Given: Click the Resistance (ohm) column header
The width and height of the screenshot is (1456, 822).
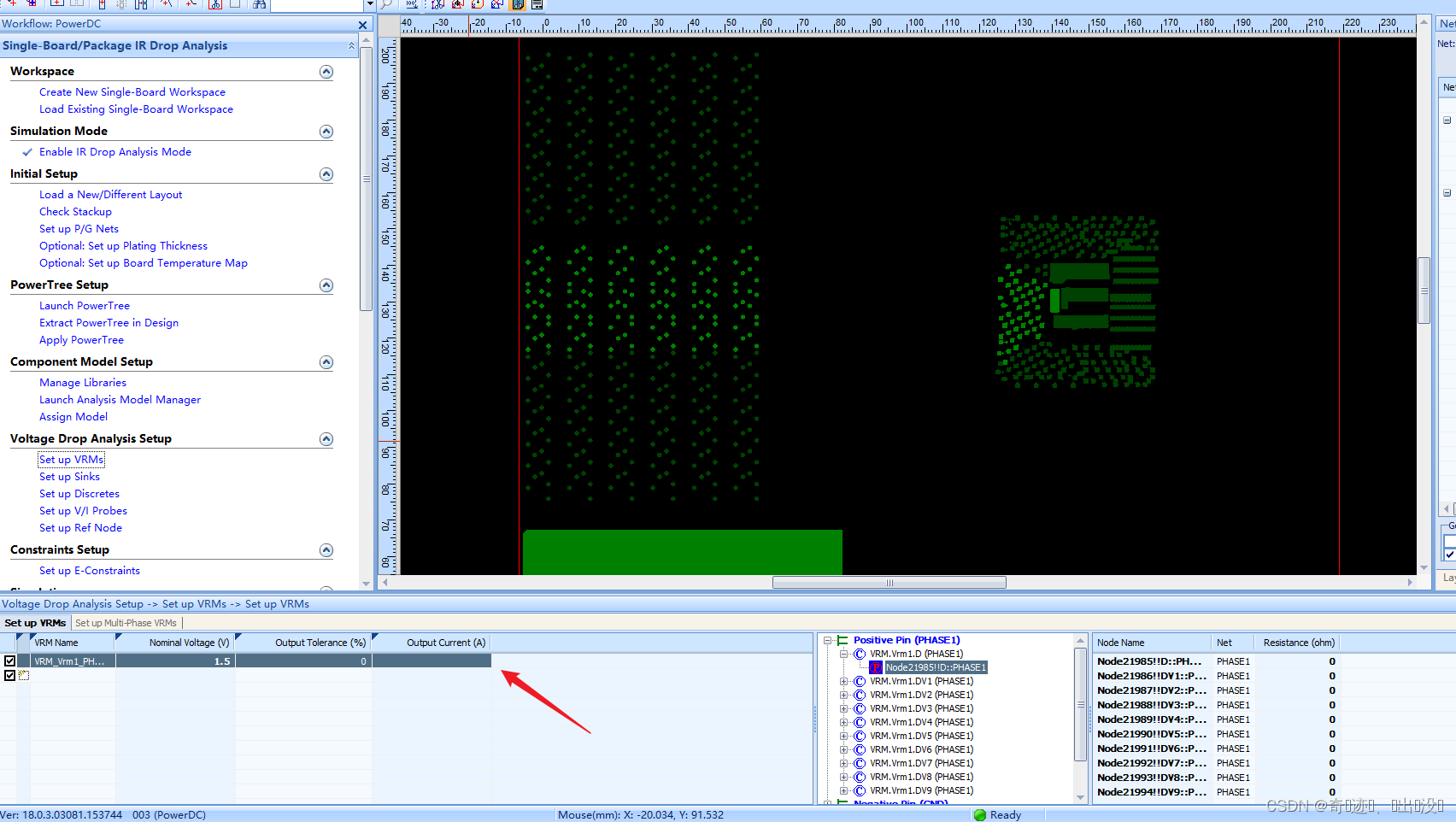Looking at the screenshot, I should coord(1297,643).
